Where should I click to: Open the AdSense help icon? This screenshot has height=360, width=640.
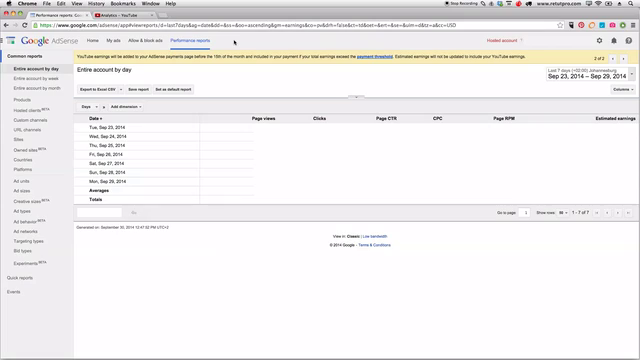629,40
